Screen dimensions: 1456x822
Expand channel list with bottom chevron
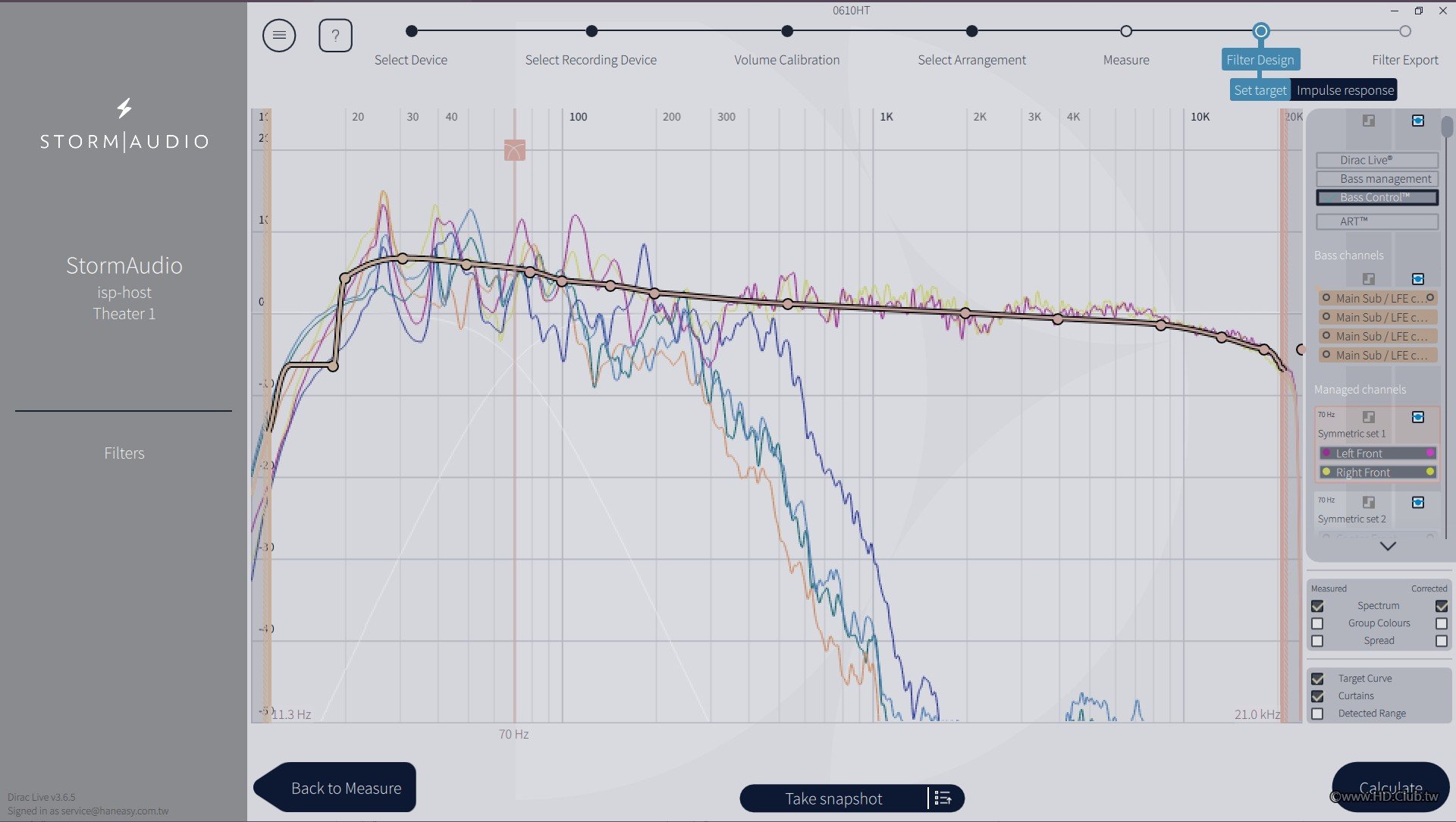pyautogui.click(x=1388, y=546)
